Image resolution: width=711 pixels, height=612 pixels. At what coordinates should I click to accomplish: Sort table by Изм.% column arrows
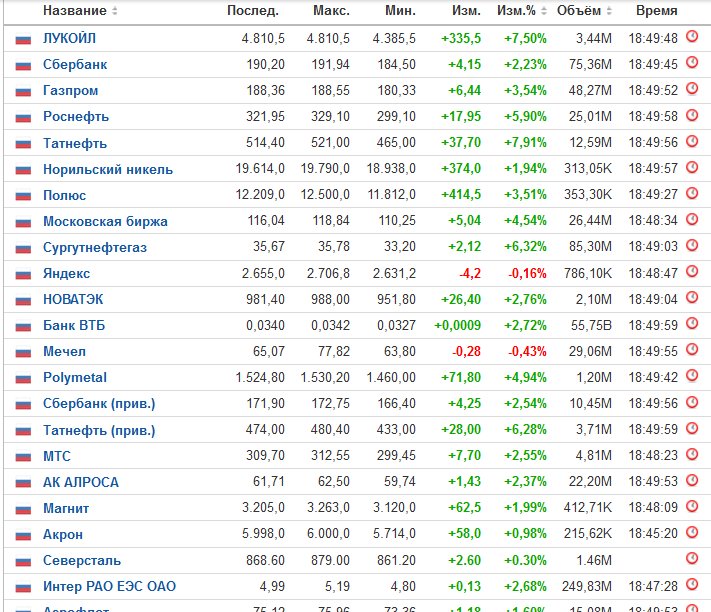544,10
